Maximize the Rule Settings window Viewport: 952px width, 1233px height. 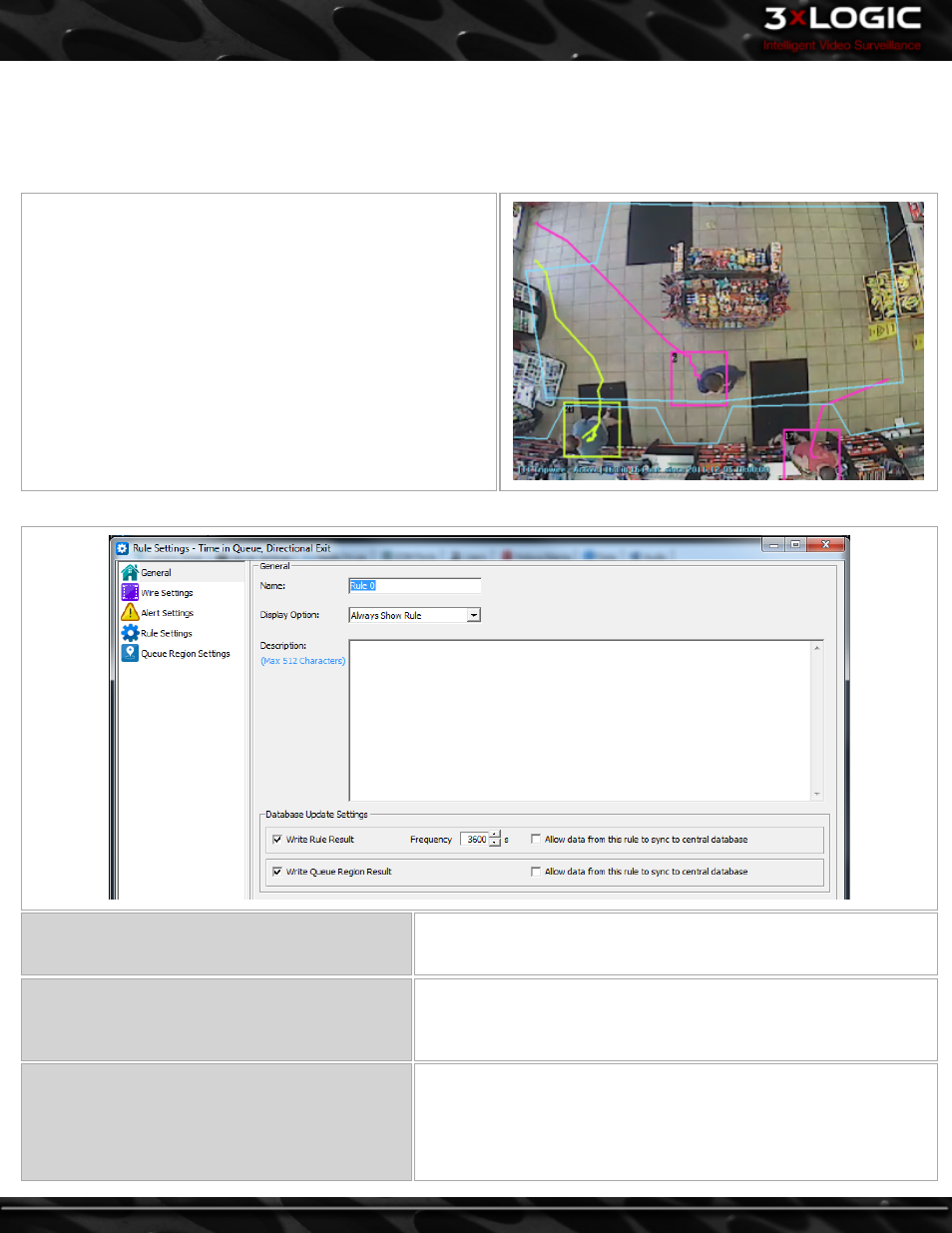pos(795,545)
